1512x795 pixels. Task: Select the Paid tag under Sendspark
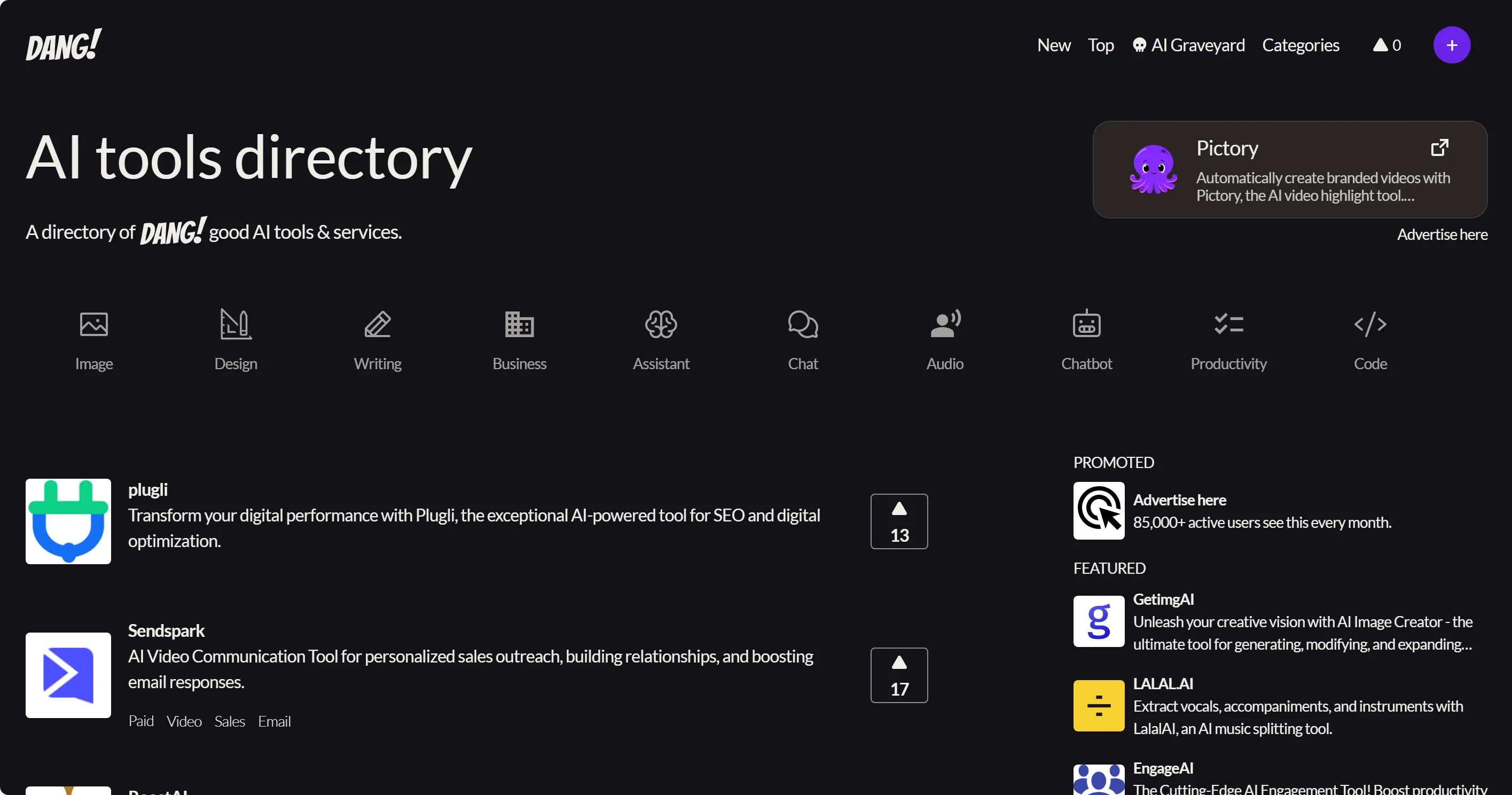[141, 721]
